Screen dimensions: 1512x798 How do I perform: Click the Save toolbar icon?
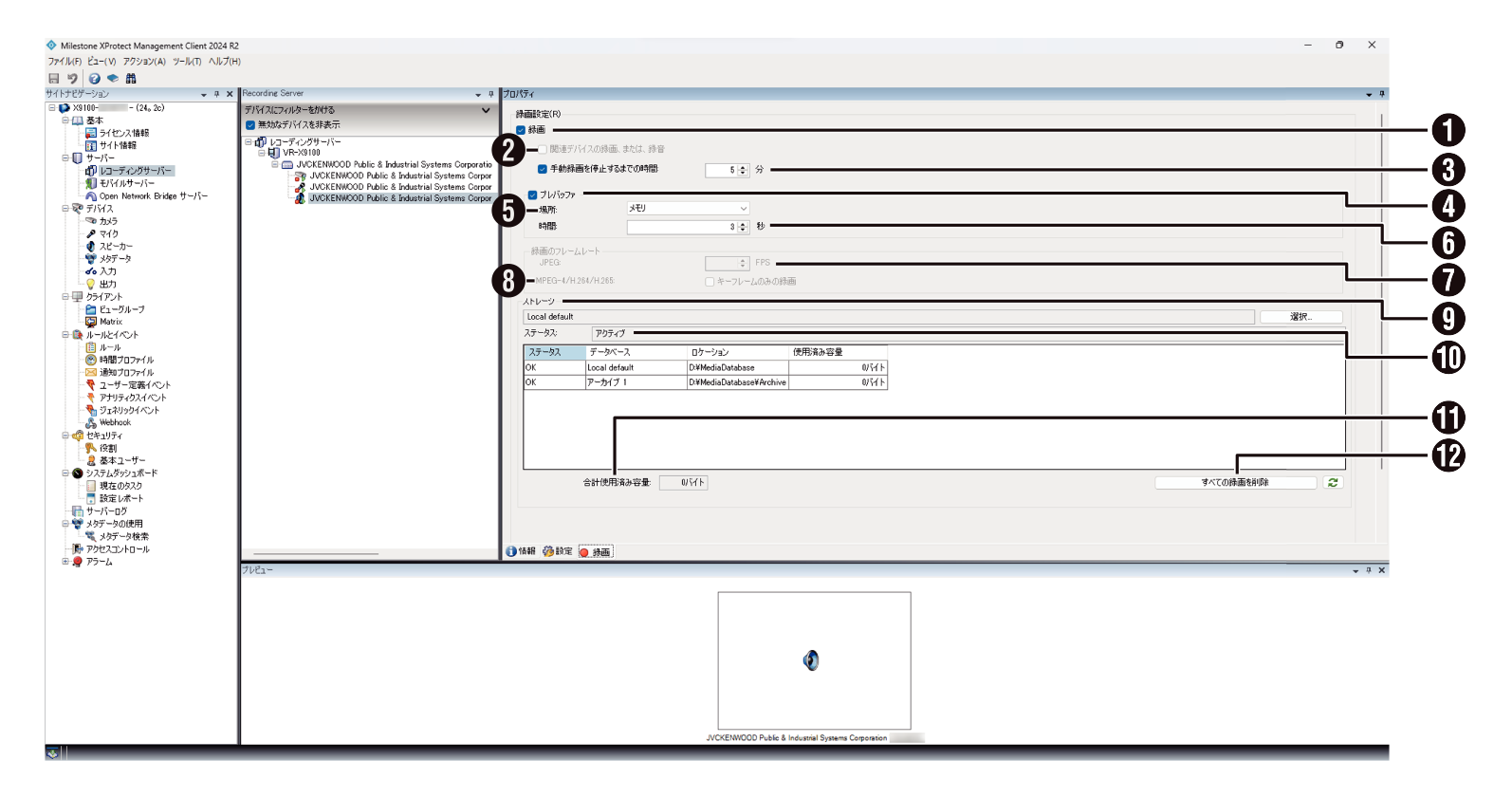54,79
